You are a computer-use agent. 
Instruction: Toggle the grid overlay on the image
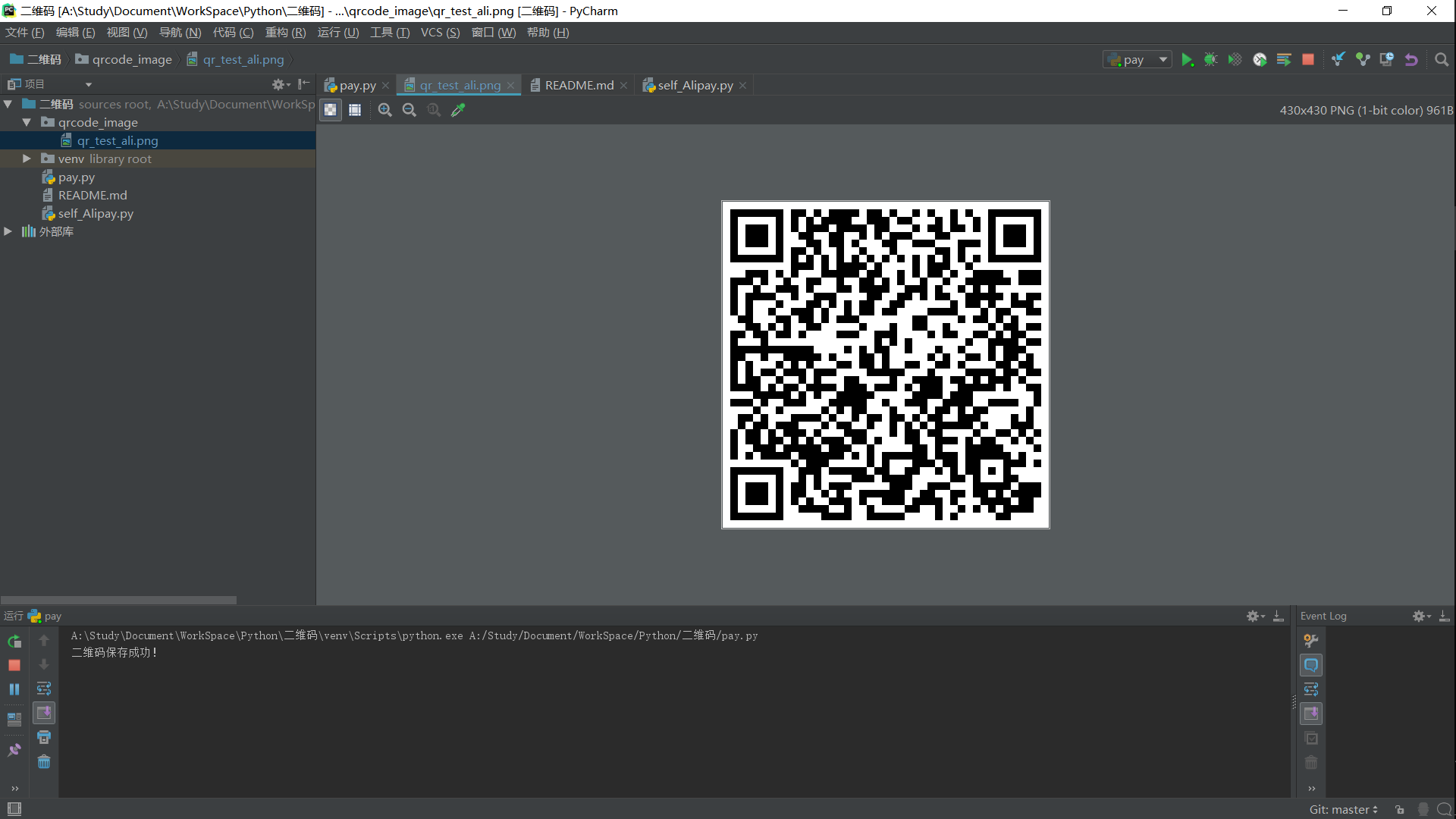point(354,109)
